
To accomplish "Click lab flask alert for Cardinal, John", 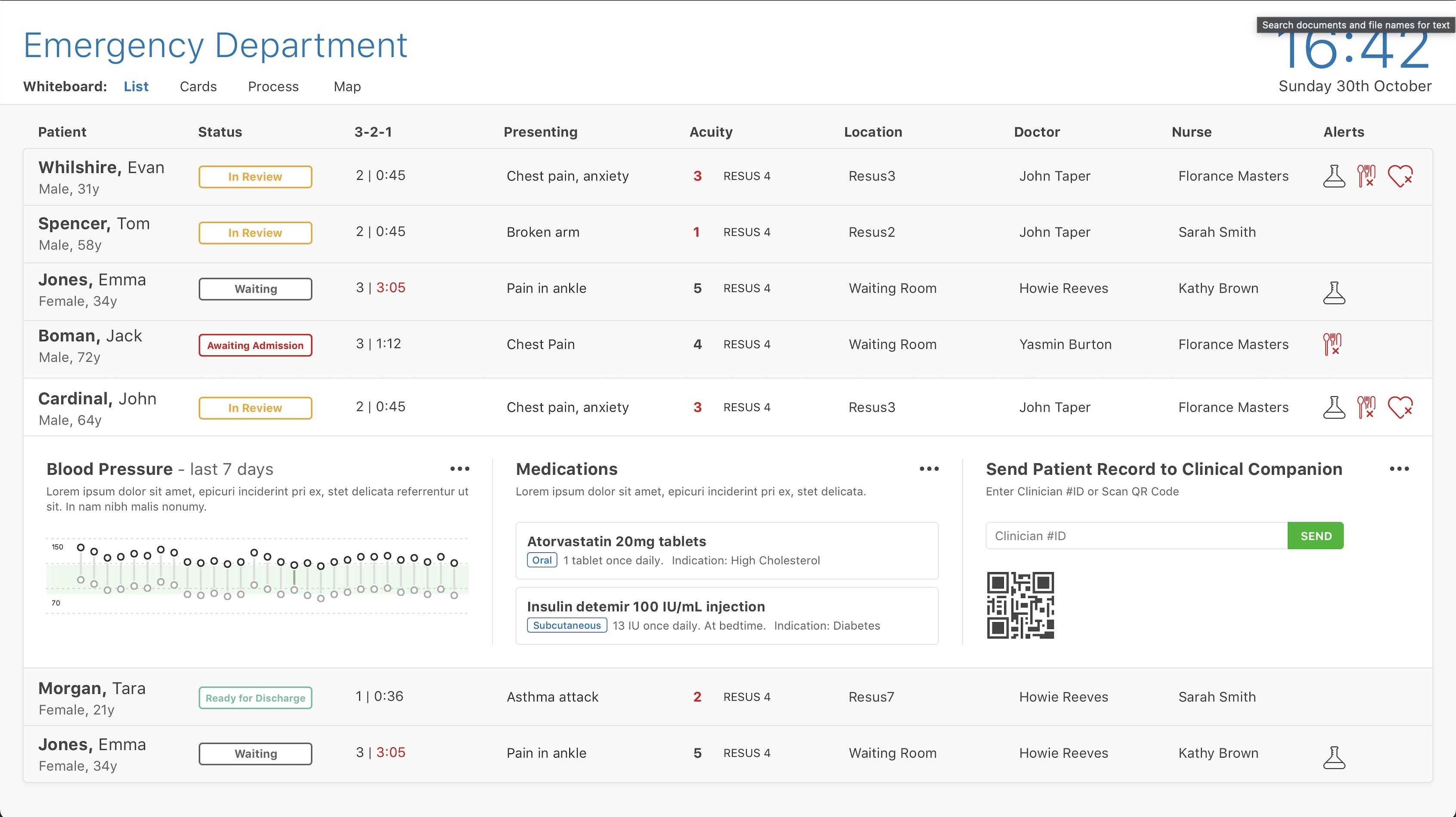I will (x=1334, y=407).
